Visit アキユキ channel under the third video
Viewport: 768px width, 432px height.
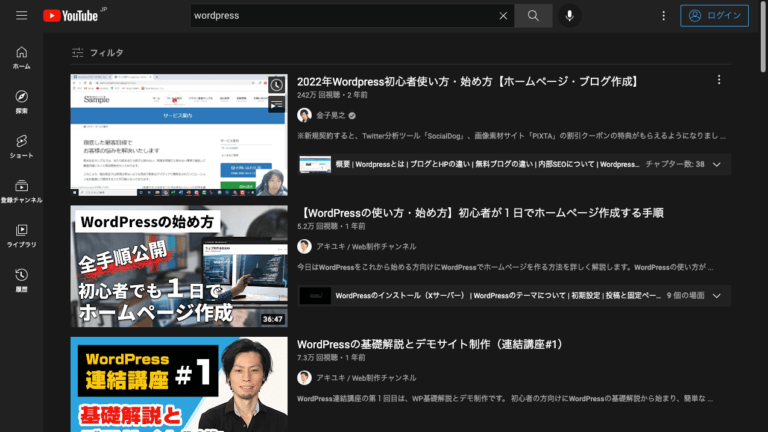coord(366,378)
